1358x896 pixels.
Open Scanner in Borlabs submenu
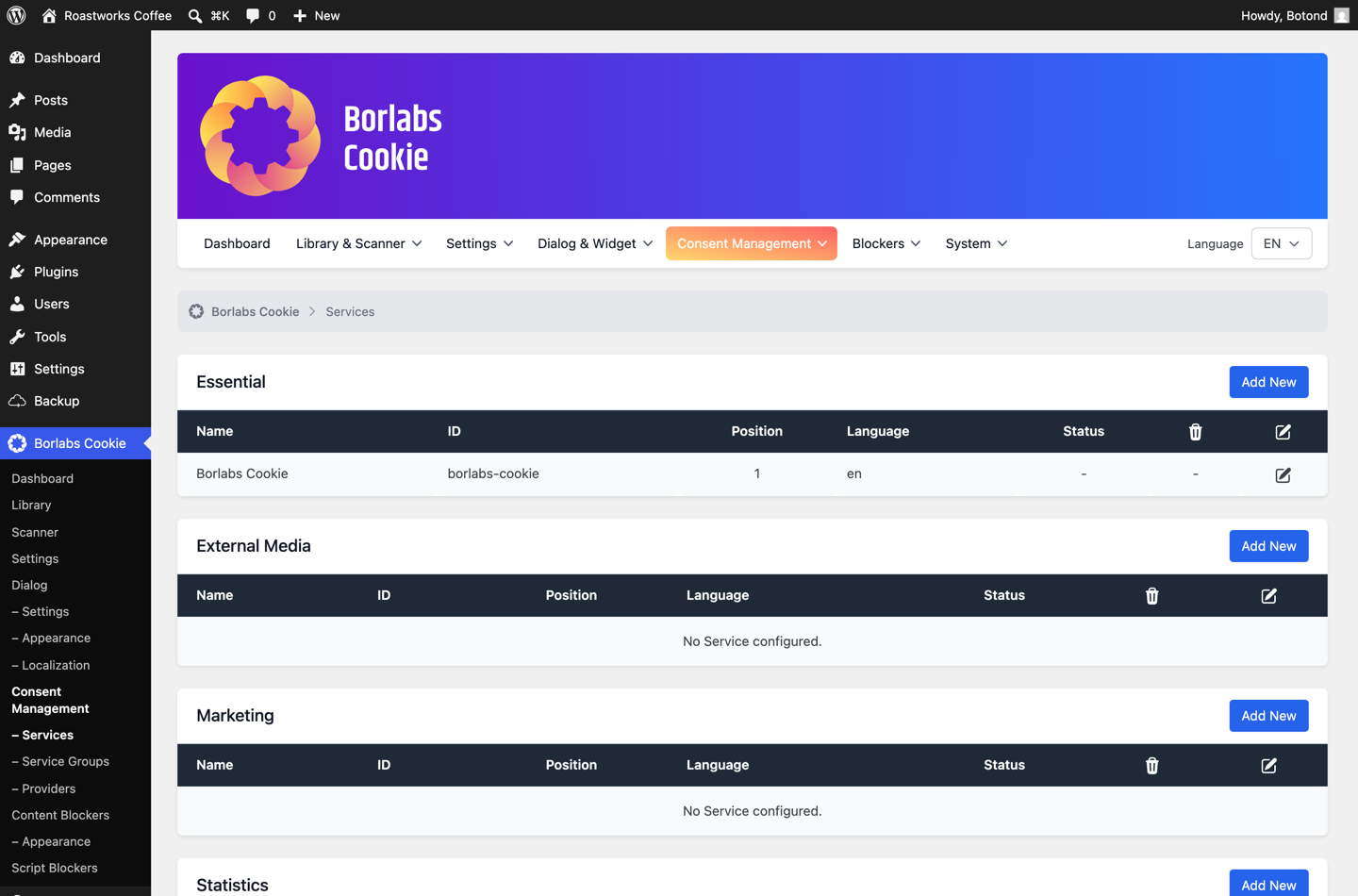coord(35,532)
